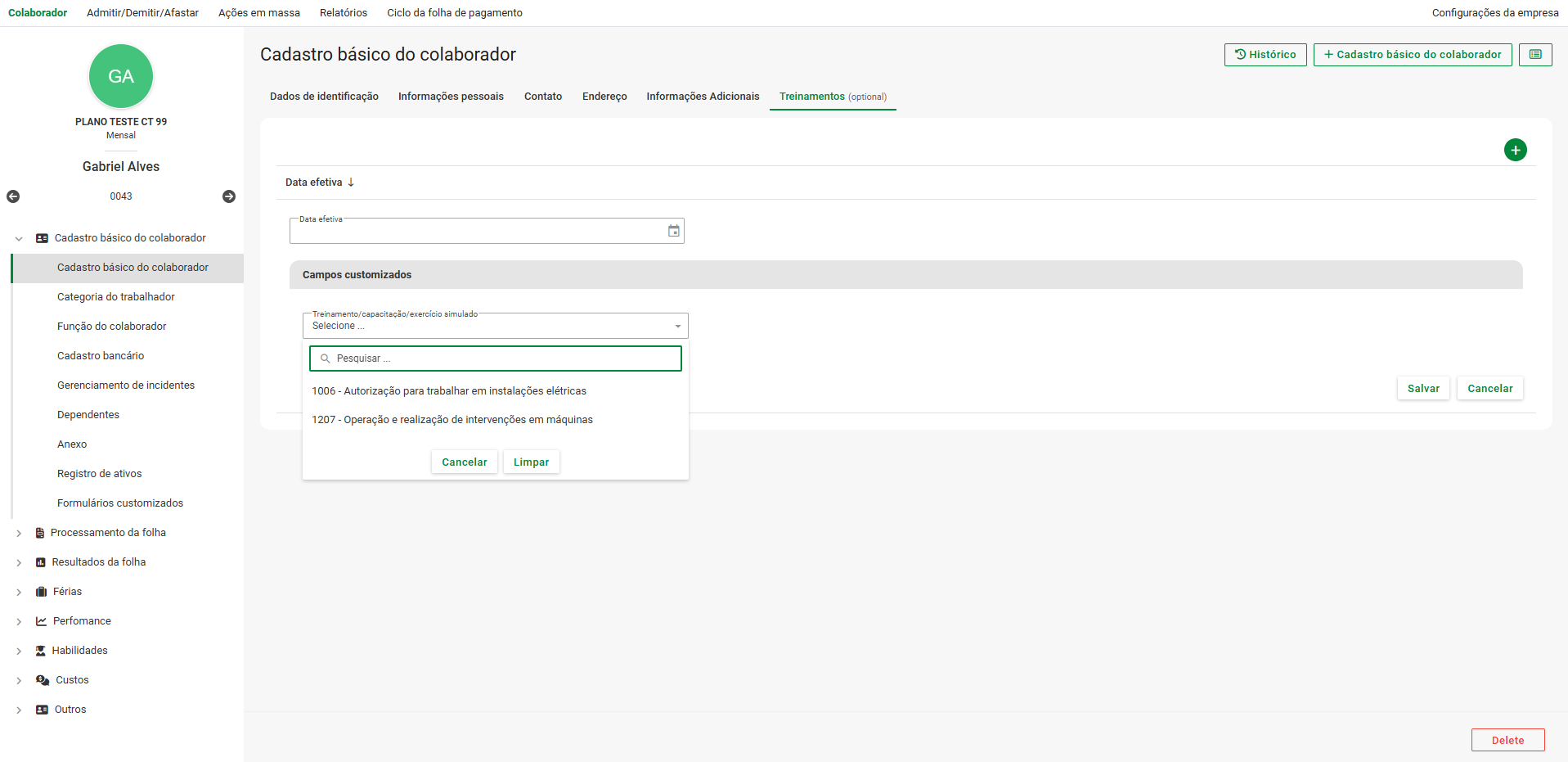Select option 1006 Autorização instalações elétricas
Image resolution: width=1568 pixels, height=762 pixels.
448,391
